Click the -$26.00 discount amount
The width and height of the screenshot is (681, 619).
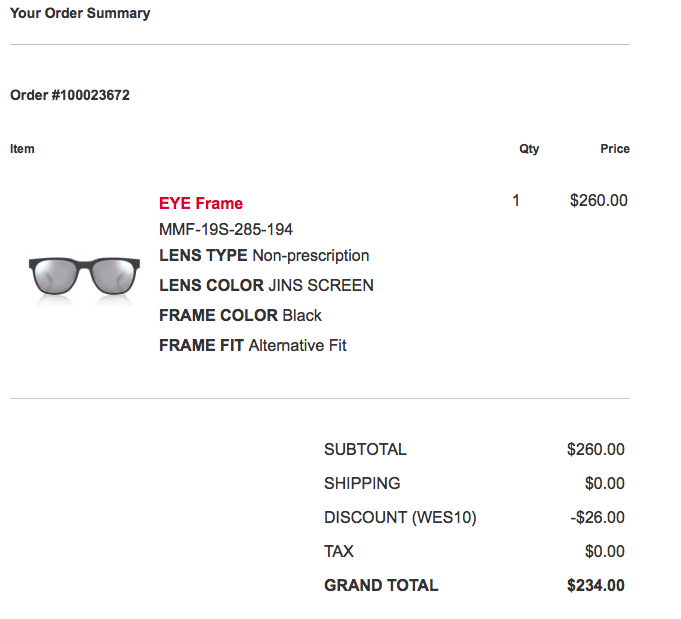[x=597, y=517]
